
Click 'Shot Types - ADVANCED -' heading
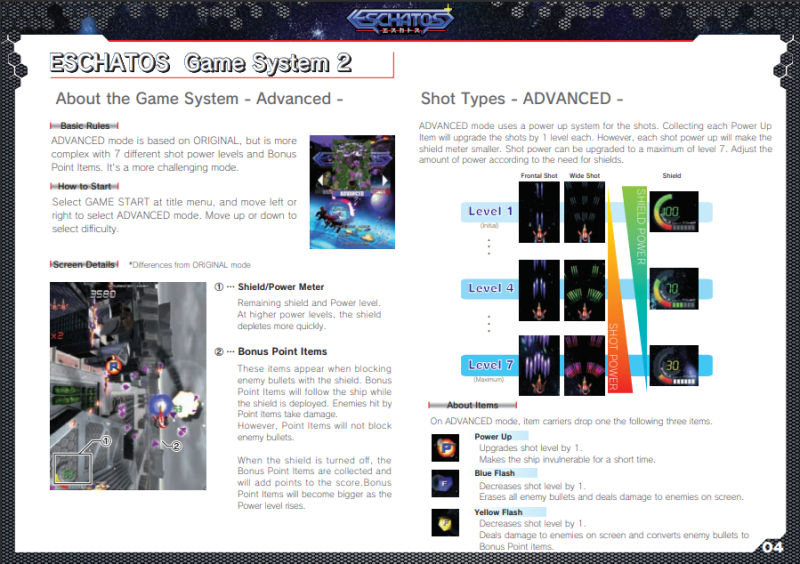pyautogui.click(x=521, y=99)
